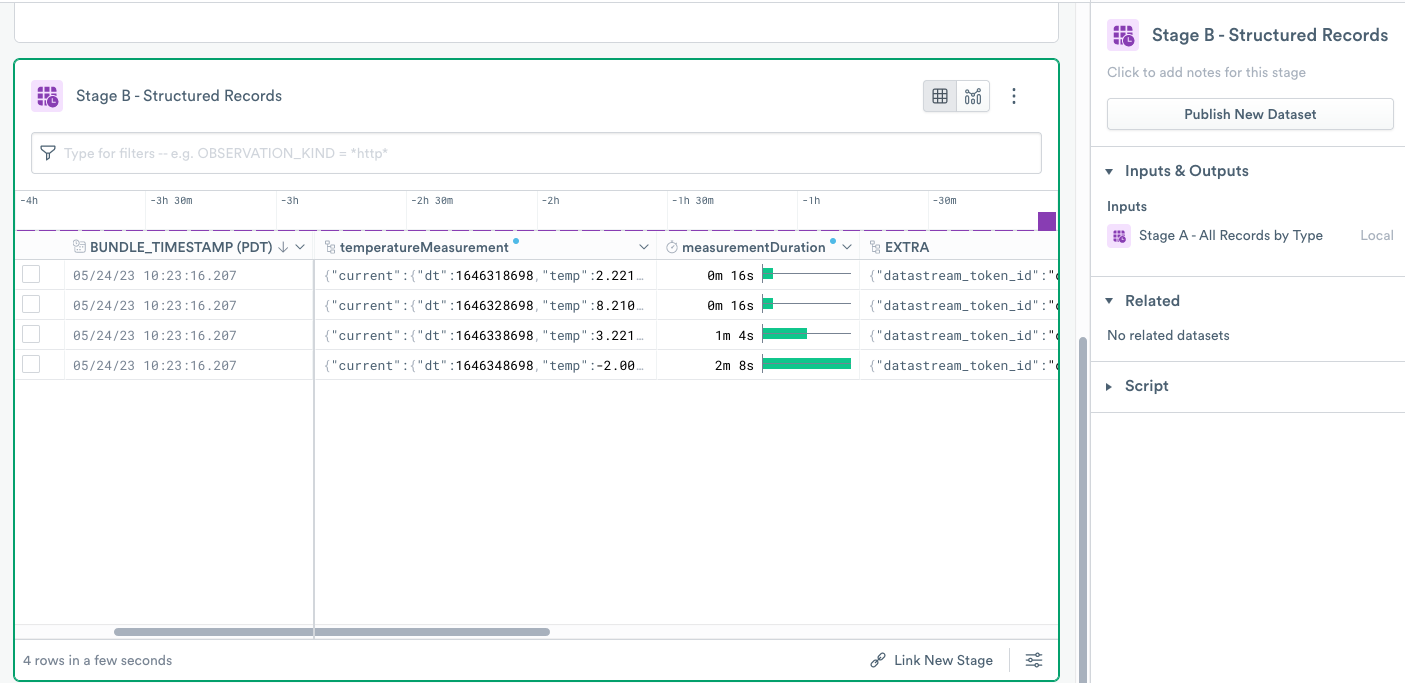This screenshot has height=683, width=1405.
Task: Click the Link New Stage chain icon
Action: pos(878,660)
